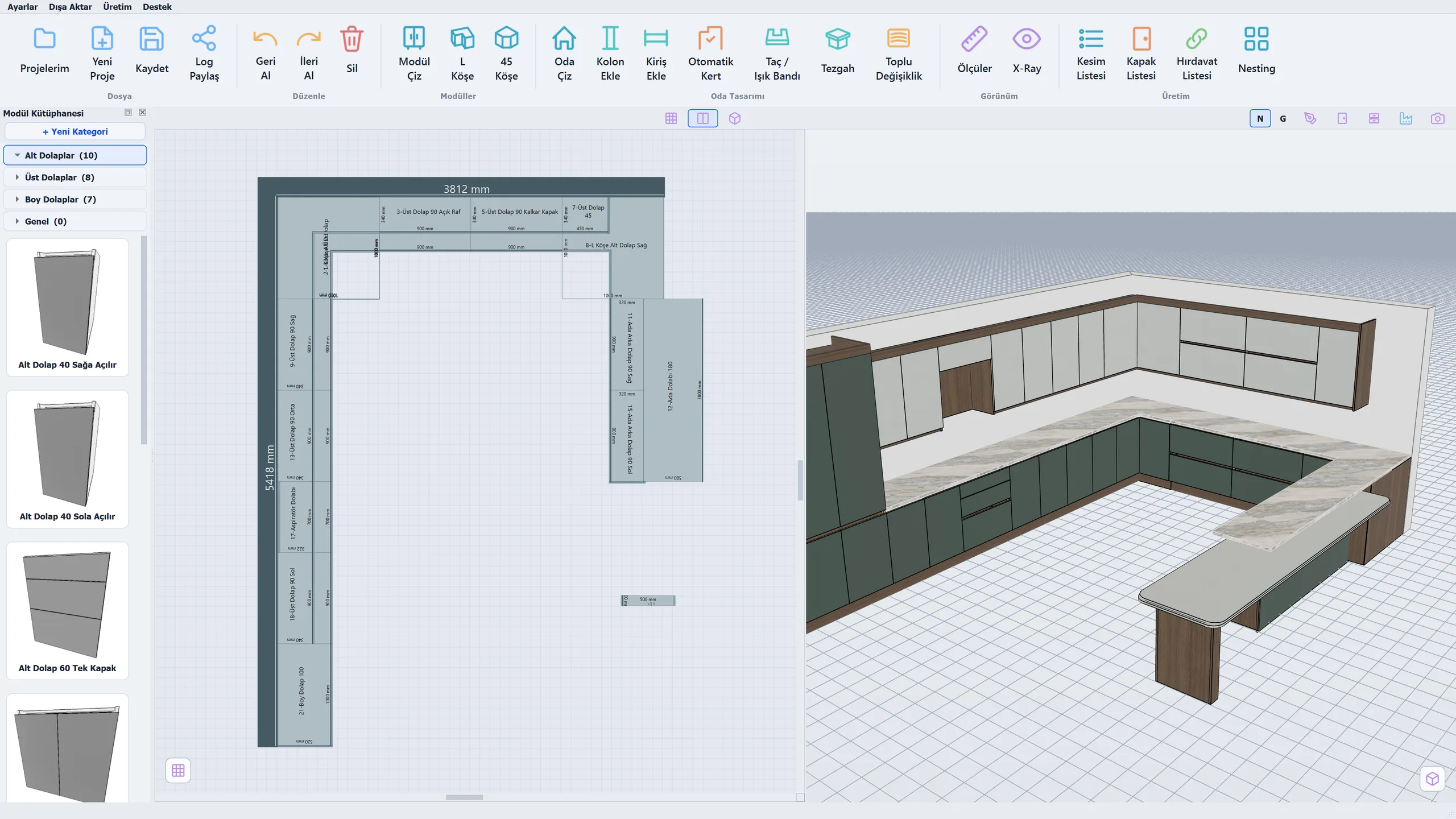This screenshot has width=1456, height=819.
Task: Open the Nesting tool
Action: point(1256,50)
